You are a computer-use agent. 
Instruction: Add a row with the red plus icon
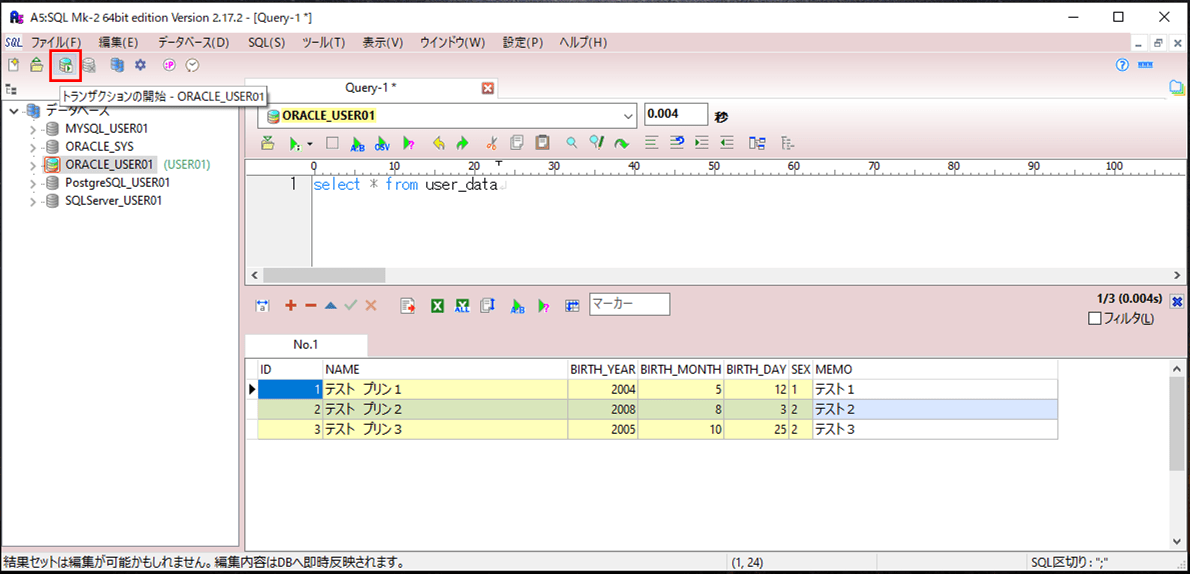(x=291, y=305)
